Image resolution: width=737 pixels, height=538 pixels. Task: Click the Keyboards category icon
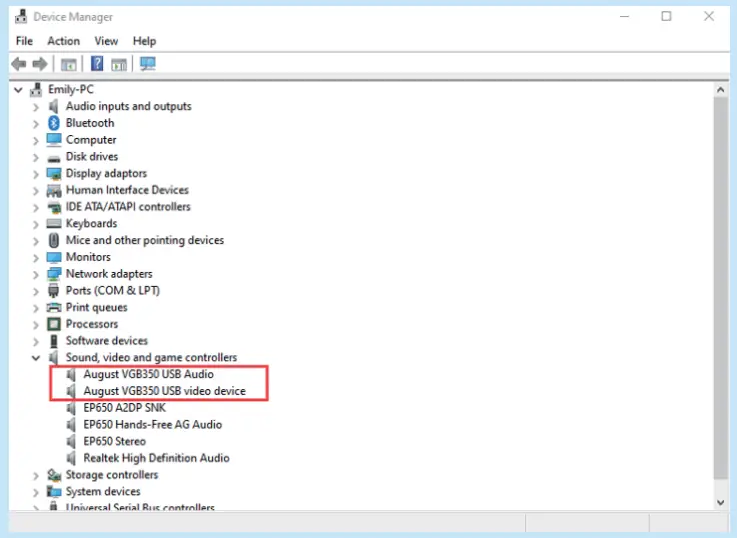pyautogui.click(x=54, y=224)
